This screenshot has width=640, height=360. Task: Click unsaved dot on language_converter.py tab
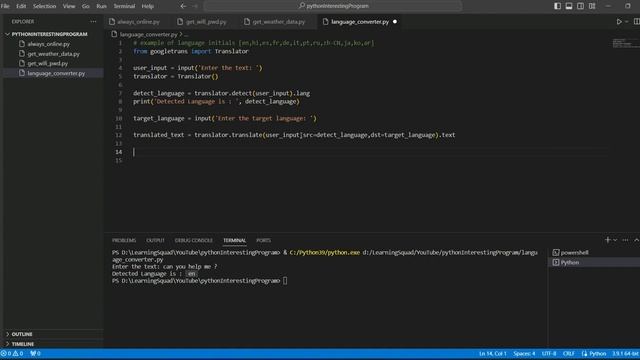395,22
